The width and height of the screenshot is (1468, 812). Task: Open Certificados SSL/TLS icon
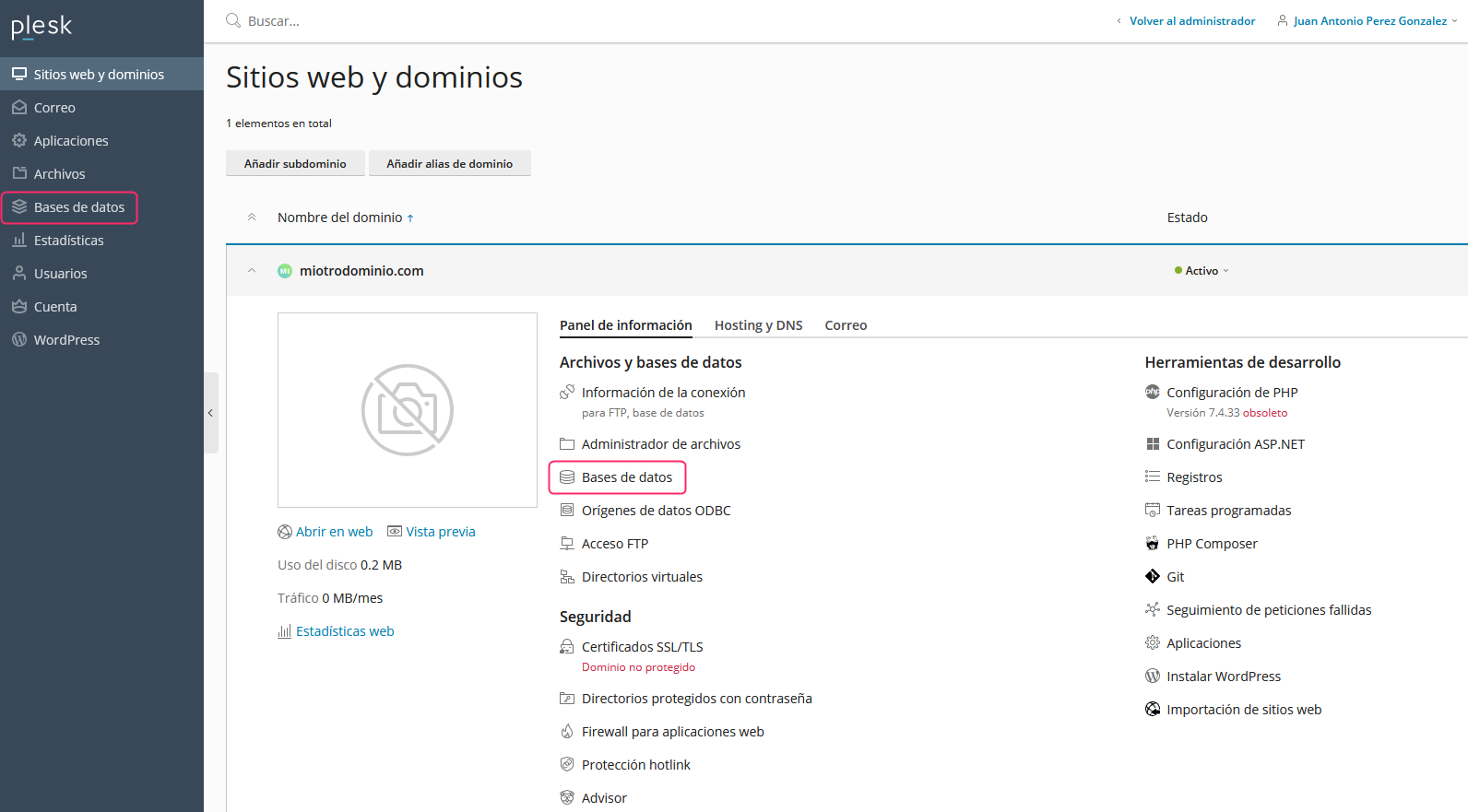[567, 647]
